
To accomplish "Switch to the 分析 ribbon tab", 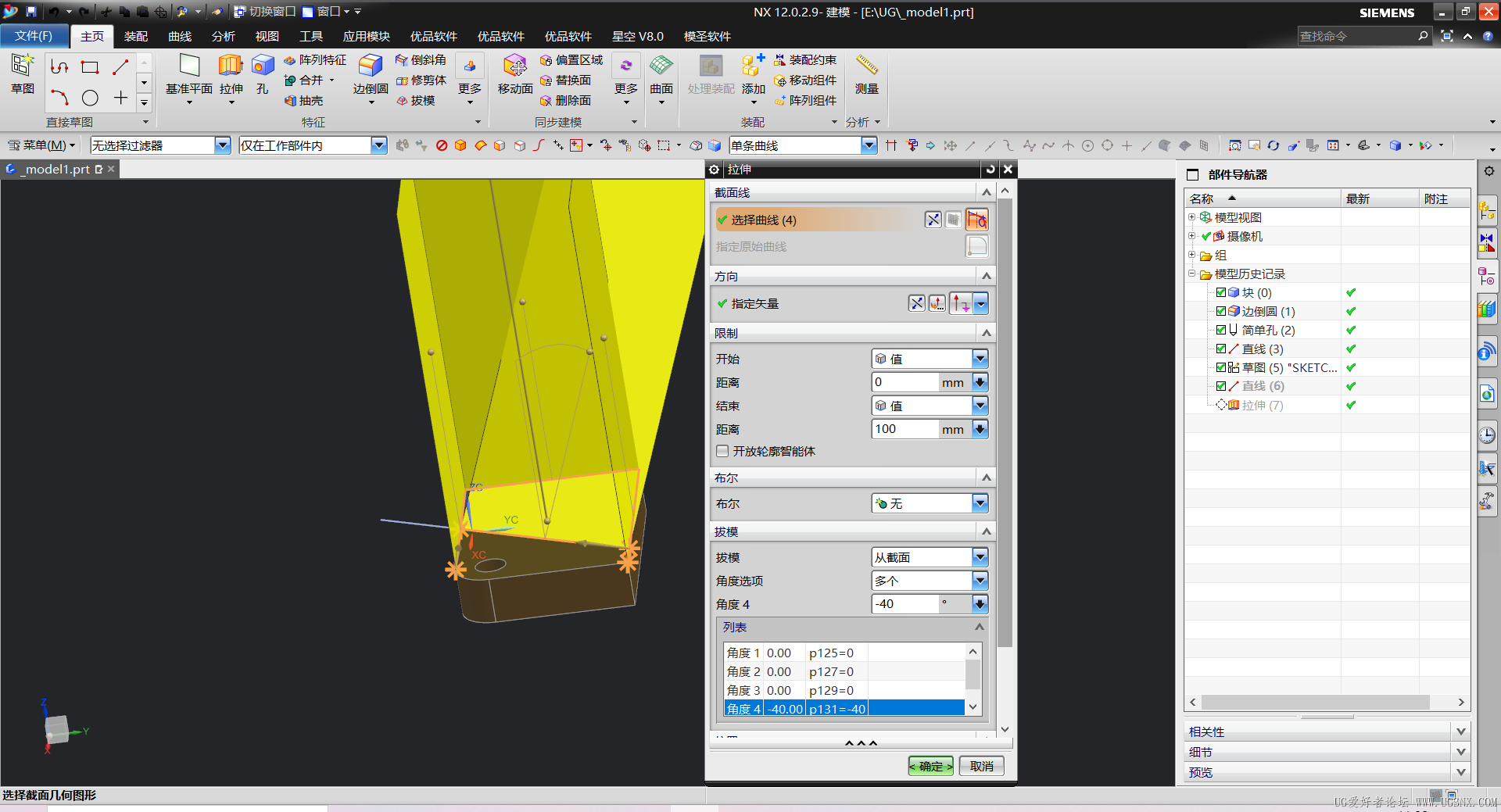I will point(224,36).
